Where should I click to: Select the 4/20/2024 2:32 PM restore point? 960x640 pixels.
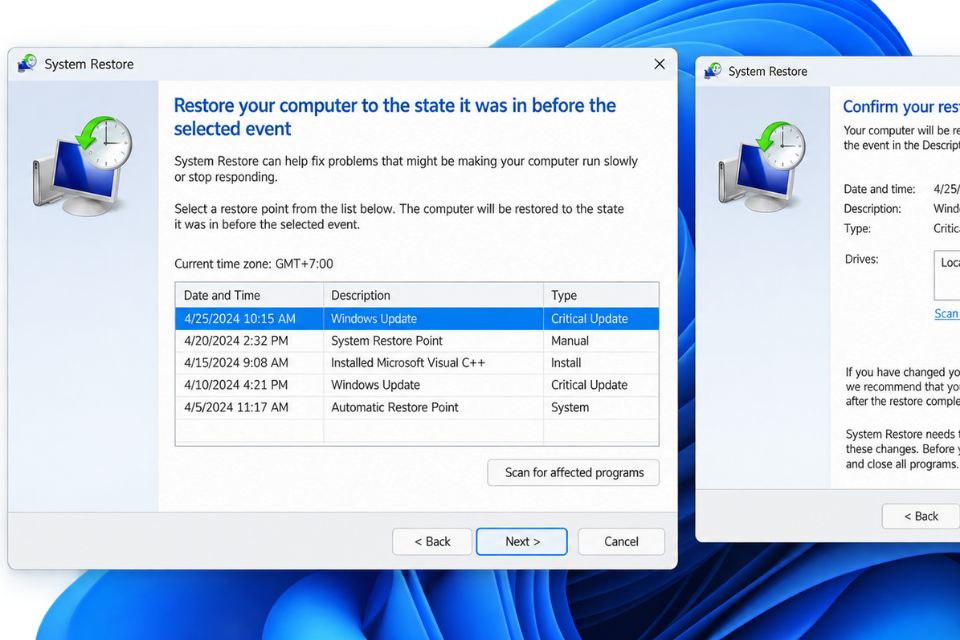click(x=417, y=341)
